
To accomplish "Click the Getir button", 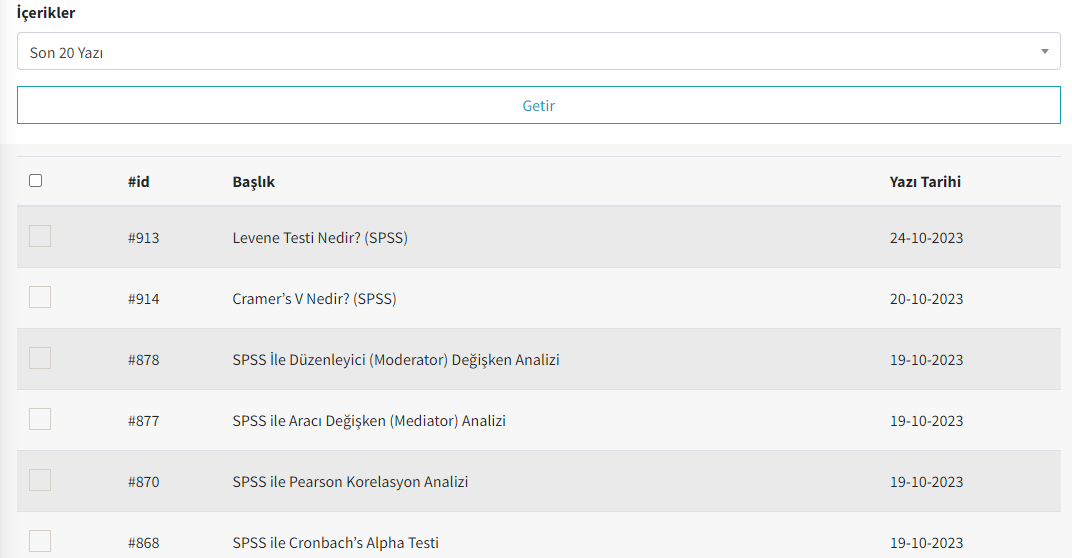I will click(539, 105).
